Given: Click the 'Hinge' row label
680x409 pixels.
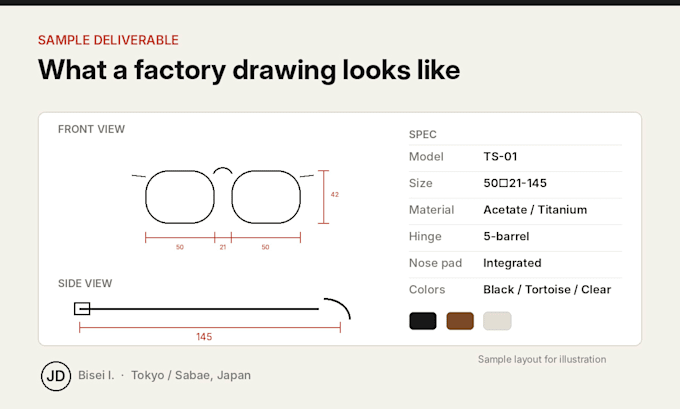Looking at the screenshot, I should [425, 236].
